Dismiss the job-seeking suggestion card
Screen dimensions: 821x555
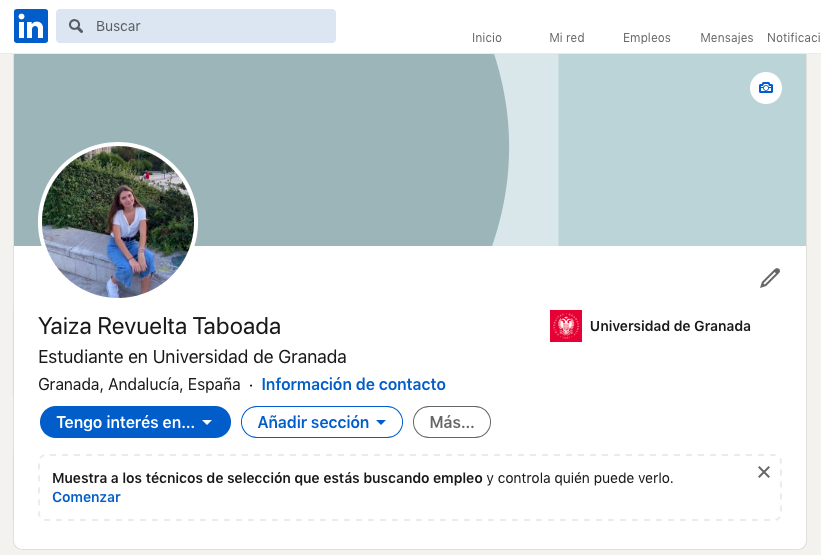pyautogui.click(x=764, y=472)
